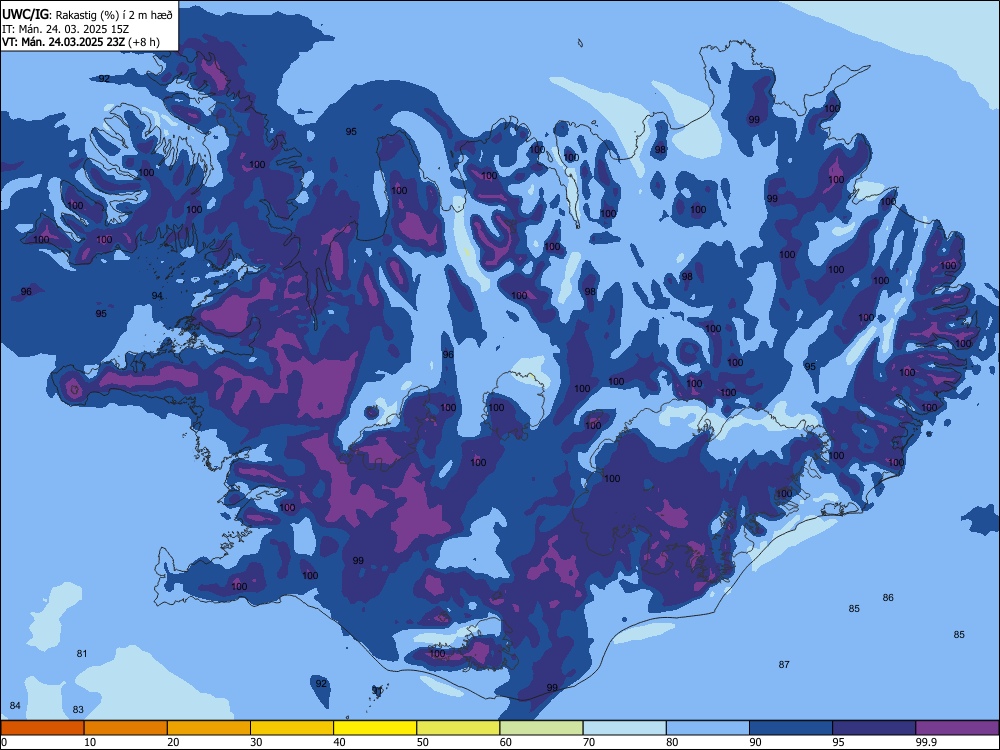Click the '86' humidity value offshore

888,598
